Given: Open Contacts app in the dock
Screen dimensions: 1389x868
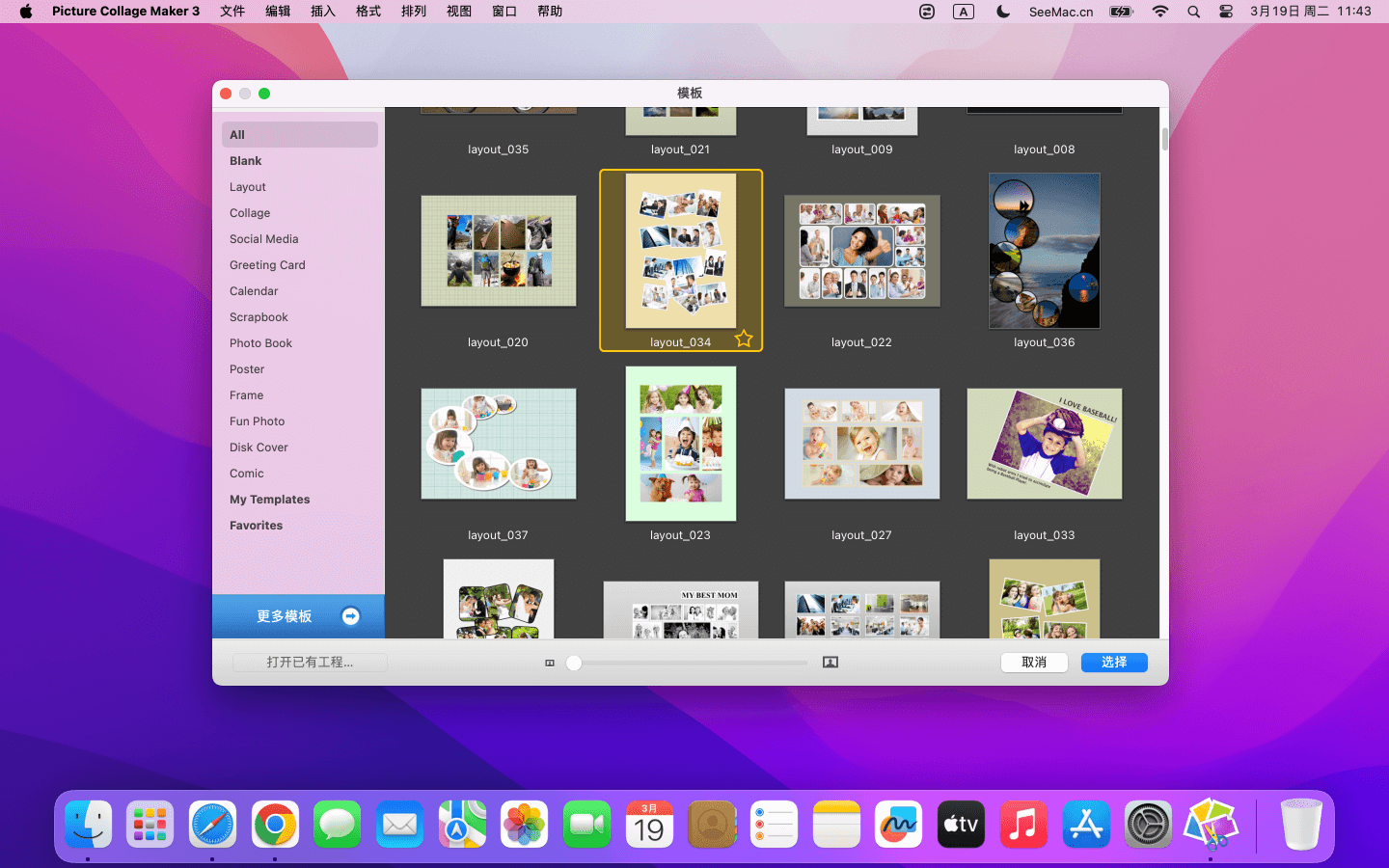Looking at the screenshot, I should (x=712, y=825).
